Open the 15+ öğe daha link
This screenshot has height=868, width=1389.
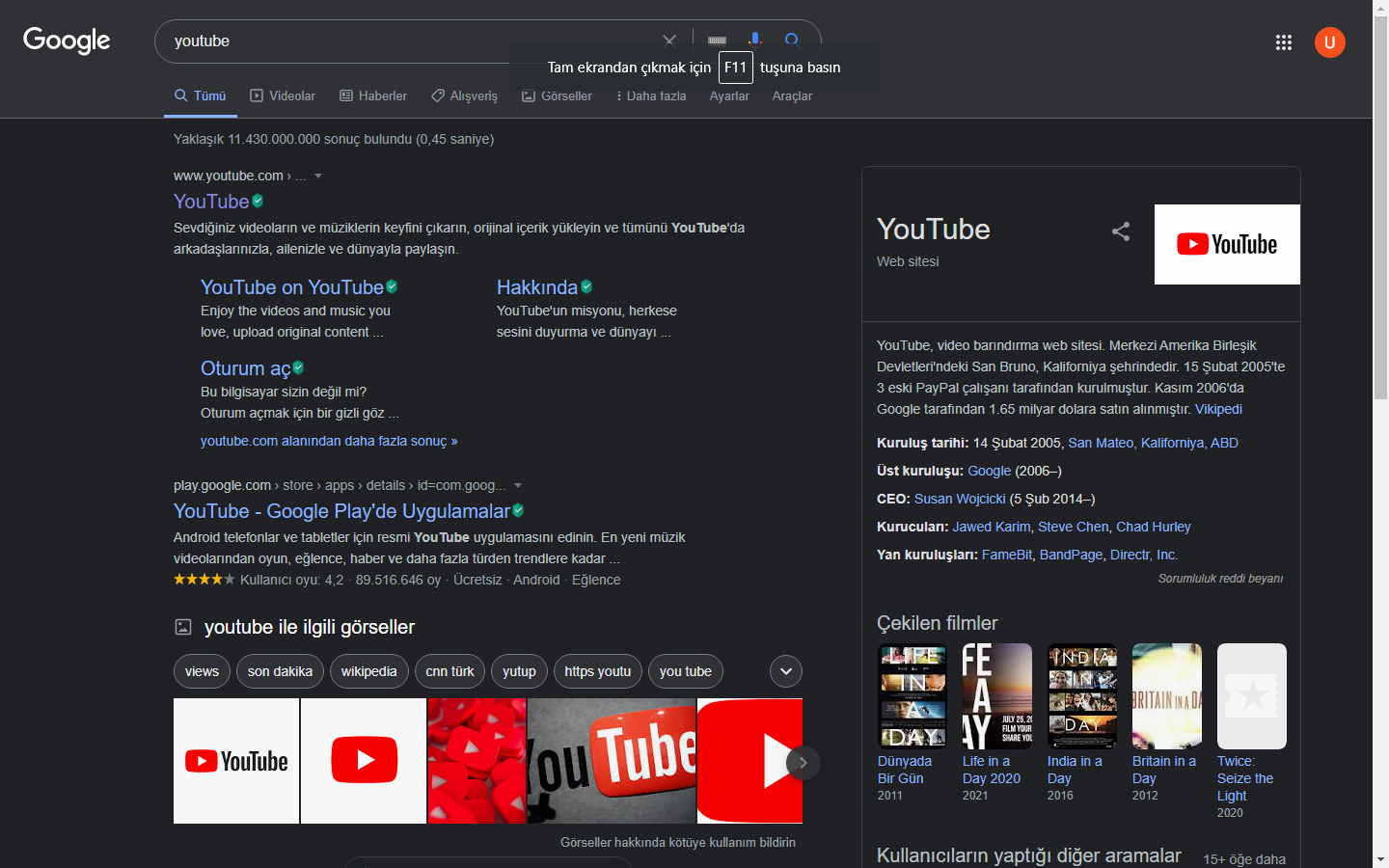pos(1244,859)
